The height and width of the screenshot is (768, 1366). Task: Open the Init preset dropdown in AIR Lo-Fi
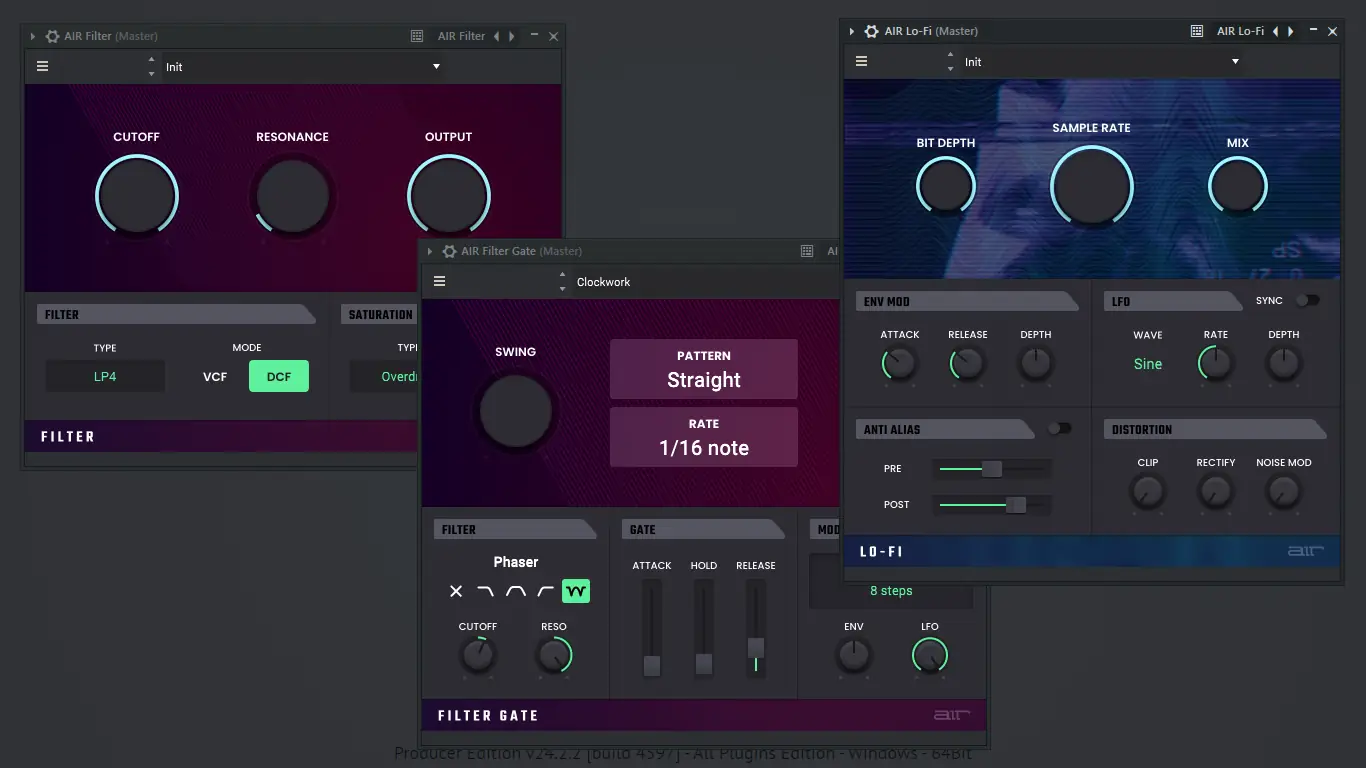(1101, 62)
